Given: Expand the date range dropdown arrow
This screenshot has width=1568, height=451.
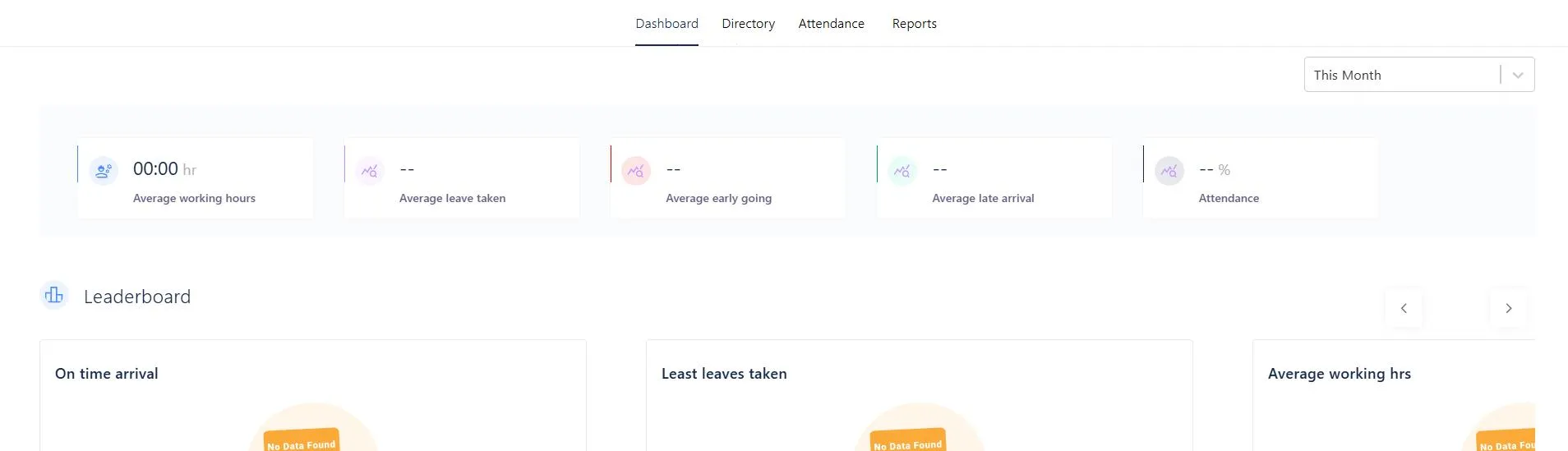Looking at the screenshot, I should (x=1518, y=75).
